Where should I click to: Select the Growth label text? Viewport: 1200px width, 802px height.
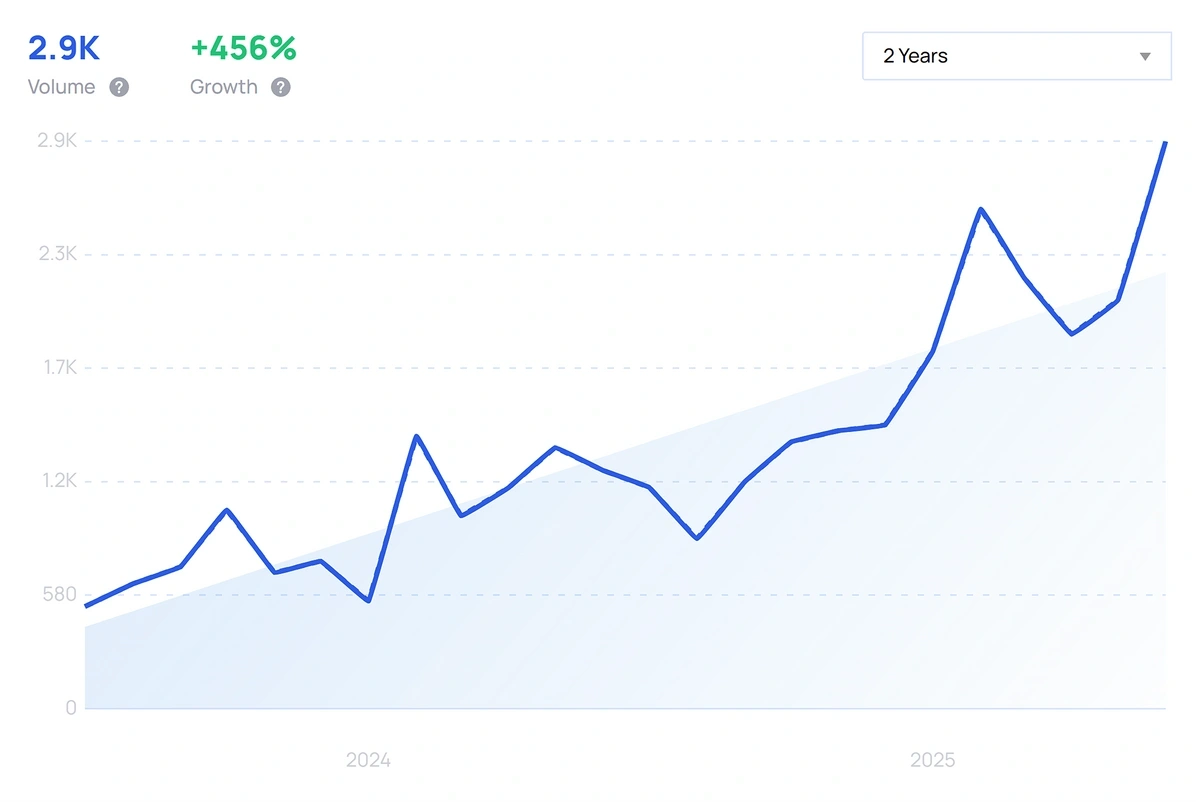224,87
